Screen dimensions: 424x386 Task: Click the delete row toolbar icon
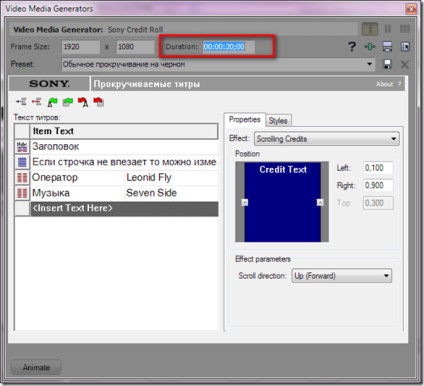(x=37, y=102)
